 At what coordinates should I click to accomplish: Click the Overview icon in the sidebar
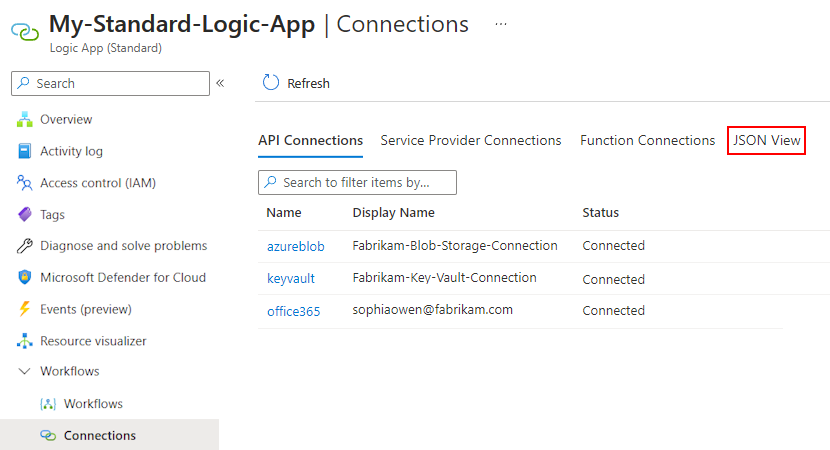(24, 120)
